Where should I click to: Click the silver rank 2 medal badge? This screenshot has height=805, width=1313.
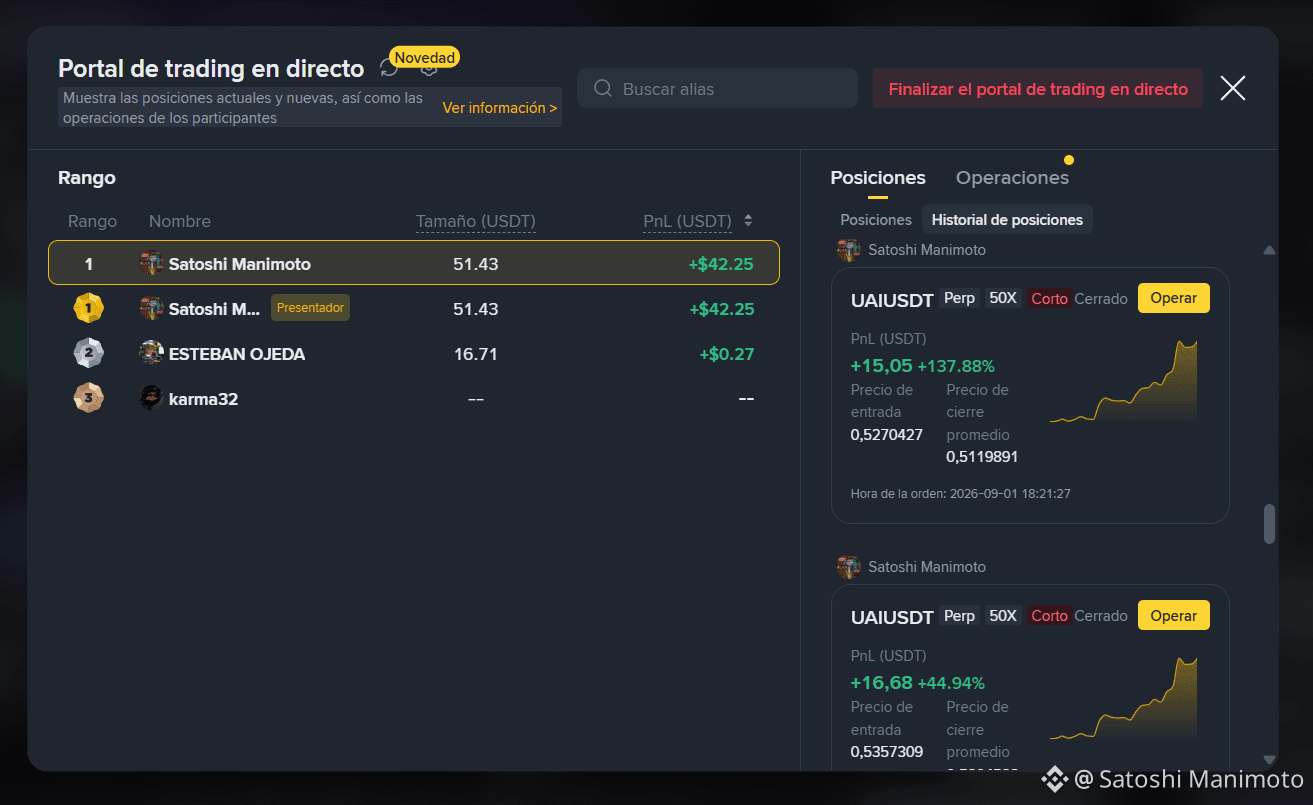[88, 353]
